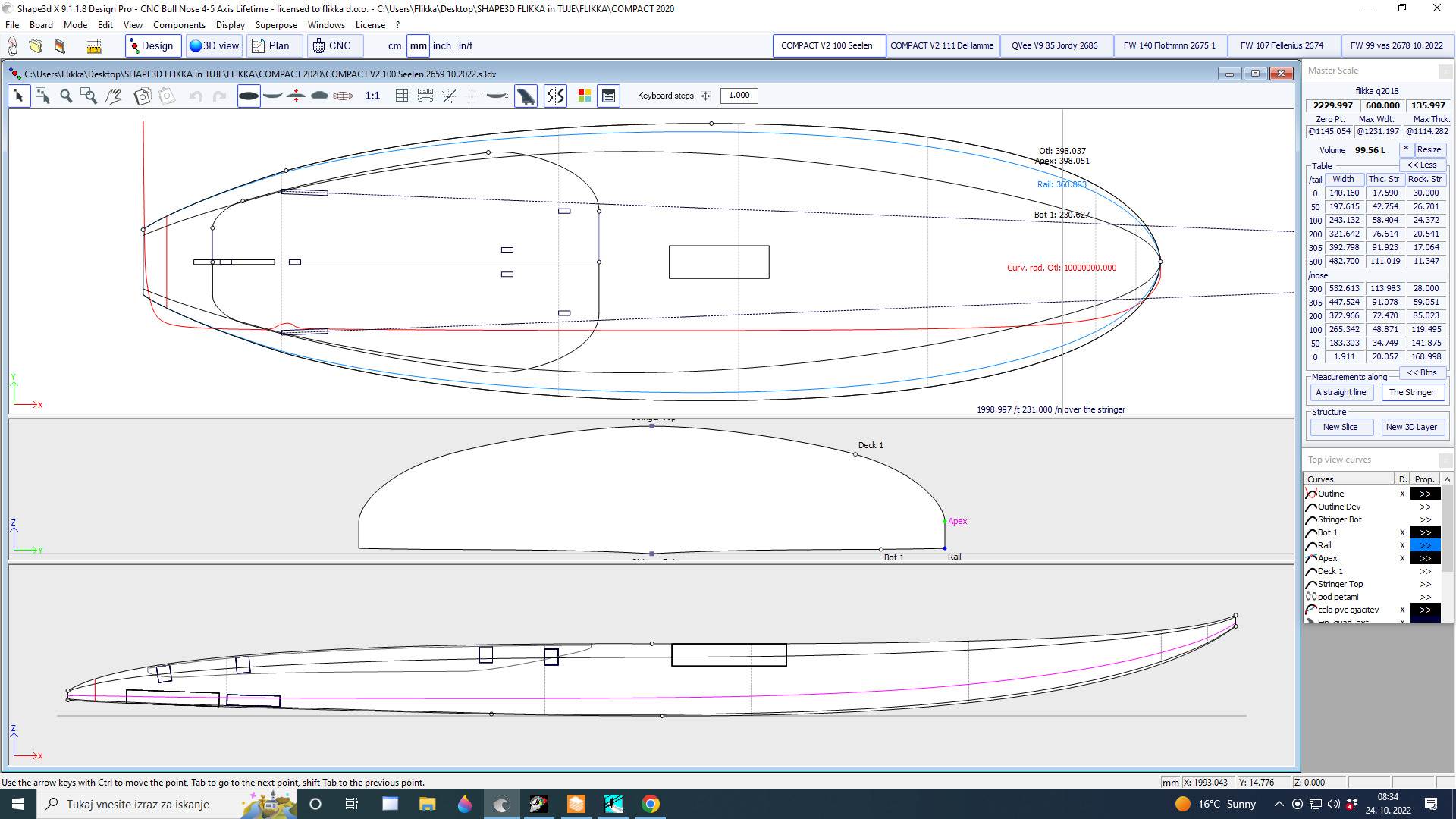1456x819 pixels.
Task: Select mm as the measurement unit
Action: click(x=418, y=45)
